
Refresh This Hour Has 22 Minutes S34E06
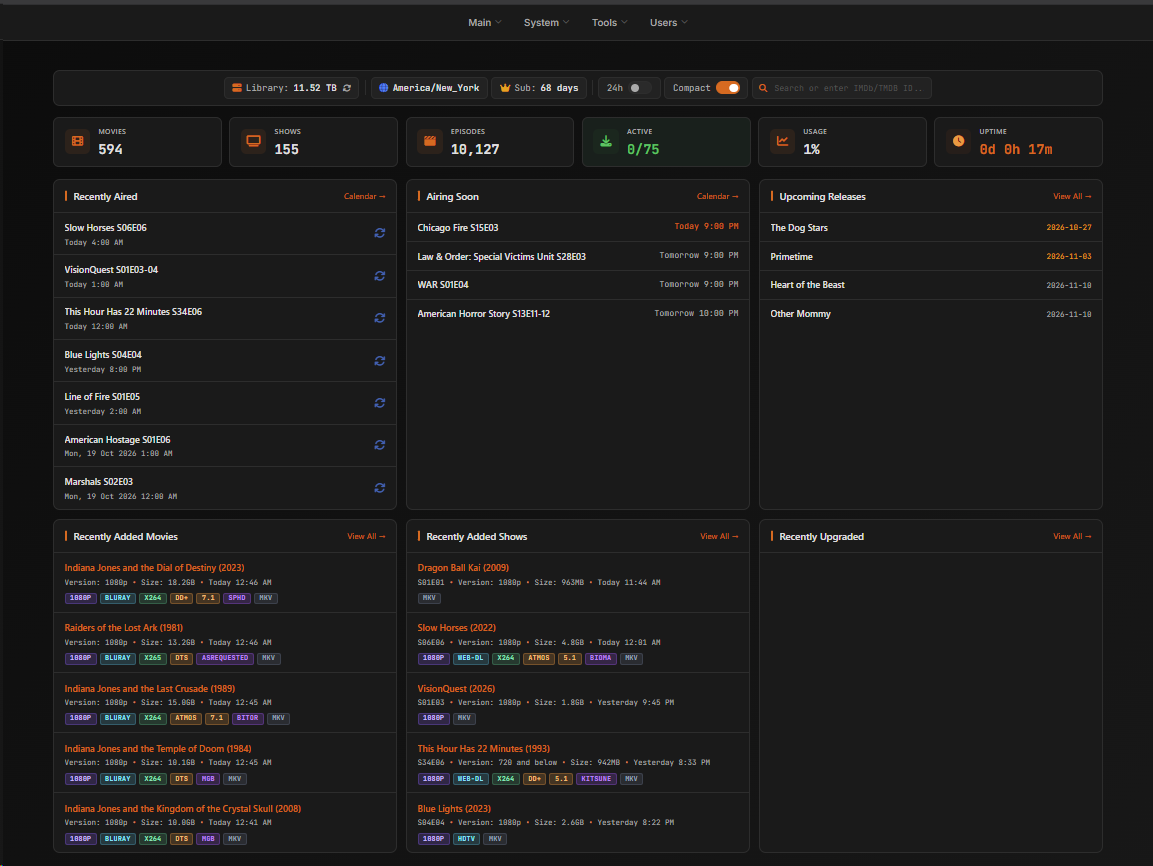[379, 318]
